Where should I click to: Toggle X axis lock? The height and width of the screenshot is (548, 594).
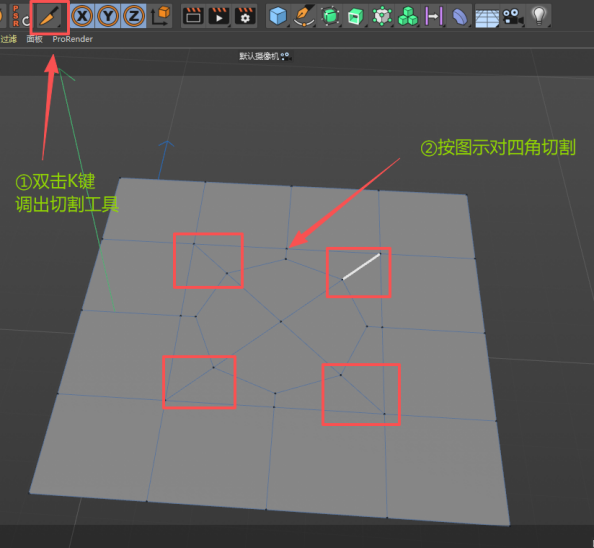click(82, 16)
